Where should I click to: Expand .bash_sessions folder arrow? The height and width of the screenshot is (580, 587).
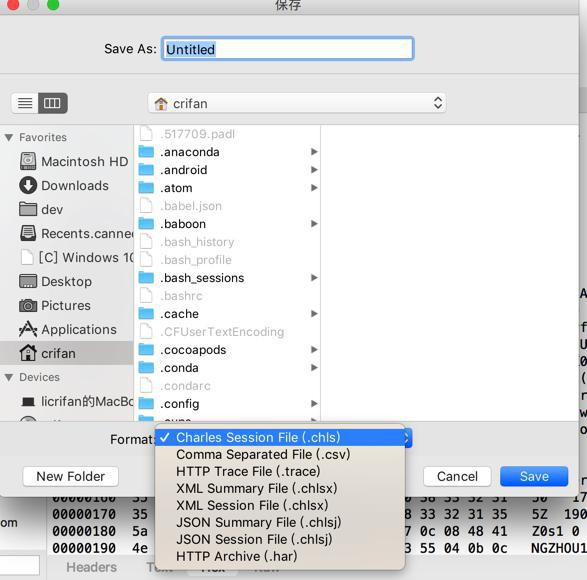click(x=314, y=277)
